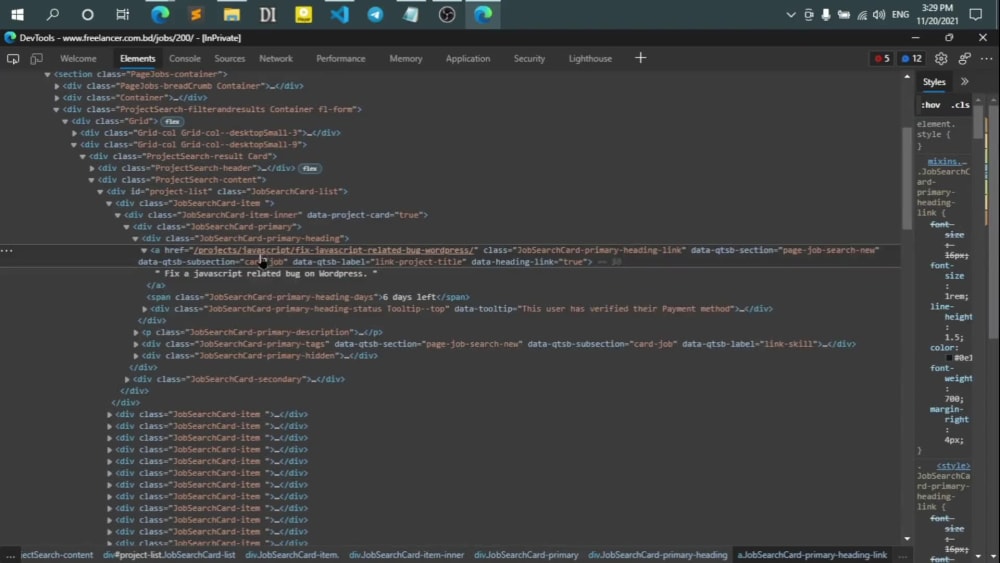
Task: Click the flex badge beside ProjectSearch-header
Action: point(309,168)
